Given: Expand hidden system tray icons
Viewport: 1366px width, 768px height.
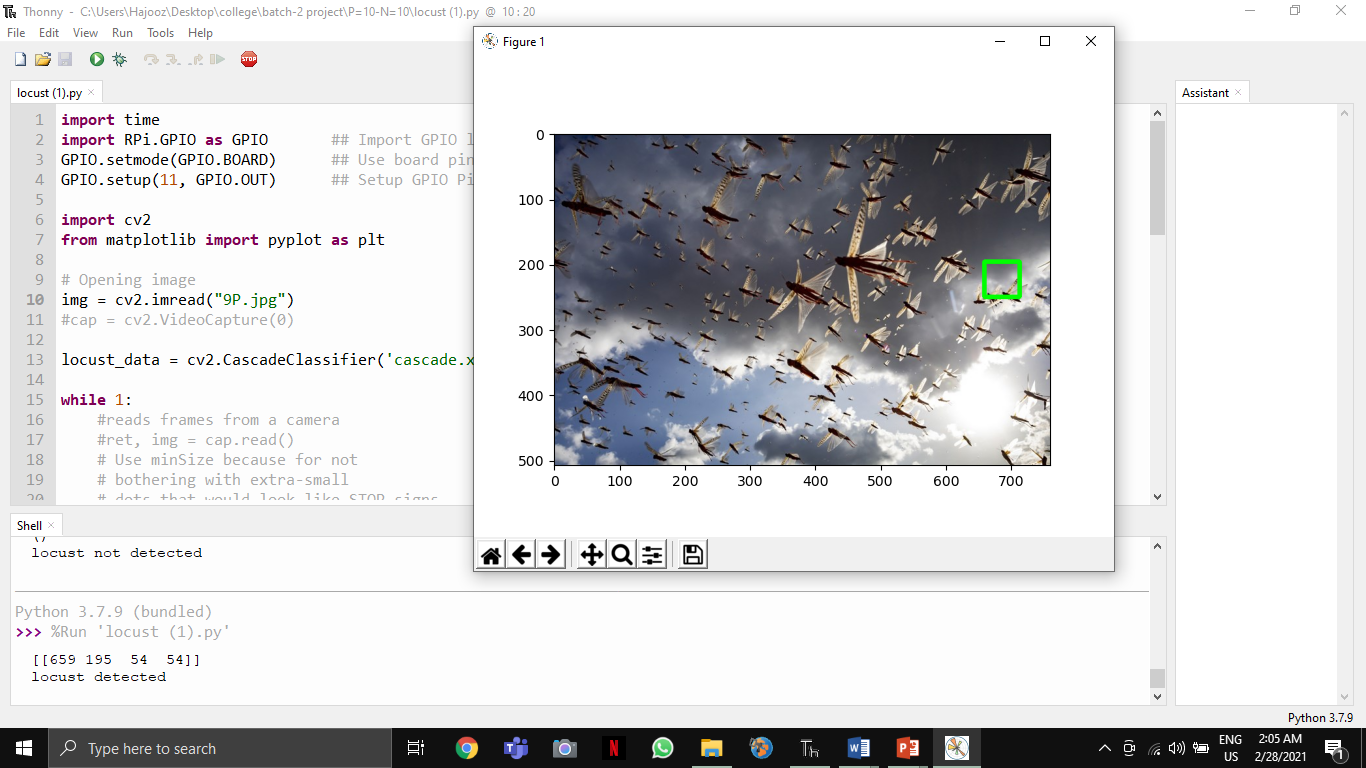Looking at the screenshot, I should [x=1104, y=747].
